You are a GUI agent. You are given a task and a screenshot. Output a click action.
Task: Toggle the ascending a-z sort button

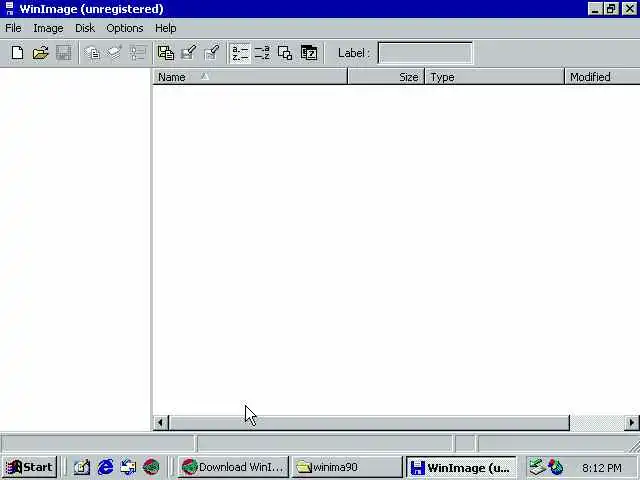[240, 53]
